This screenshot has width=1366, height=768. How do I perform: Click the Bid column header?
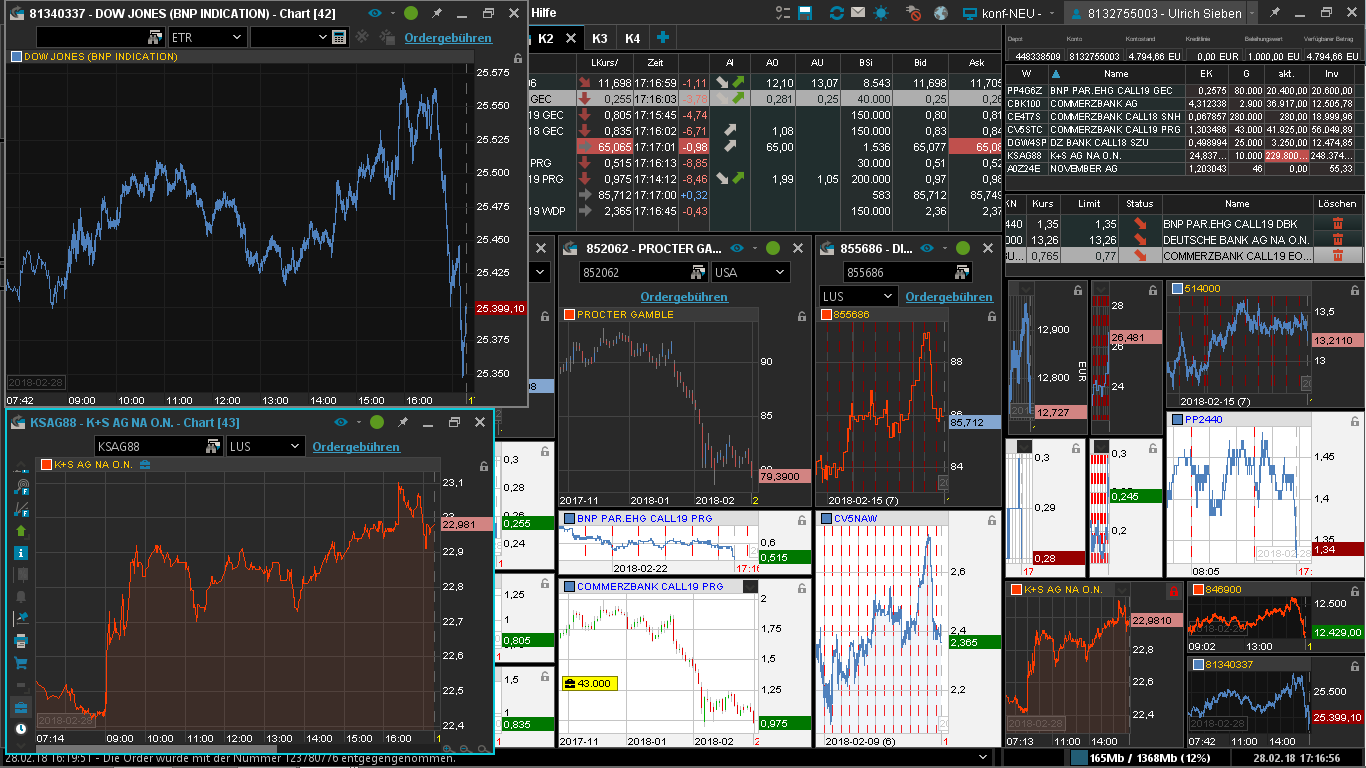(x=921, y=63)
